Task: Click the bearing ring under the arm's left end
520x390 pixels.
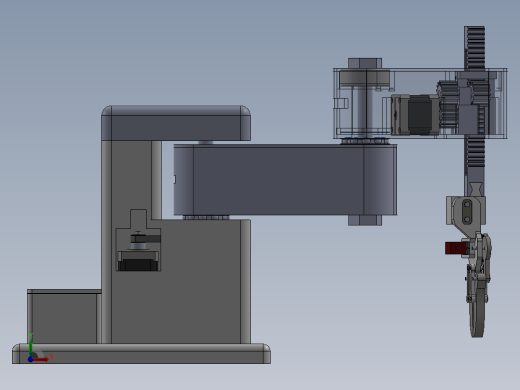Action: coord(206,217)
